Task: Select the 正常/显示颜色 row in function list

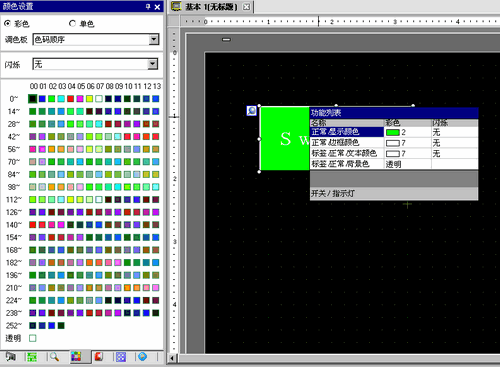Action: (394, 132)
